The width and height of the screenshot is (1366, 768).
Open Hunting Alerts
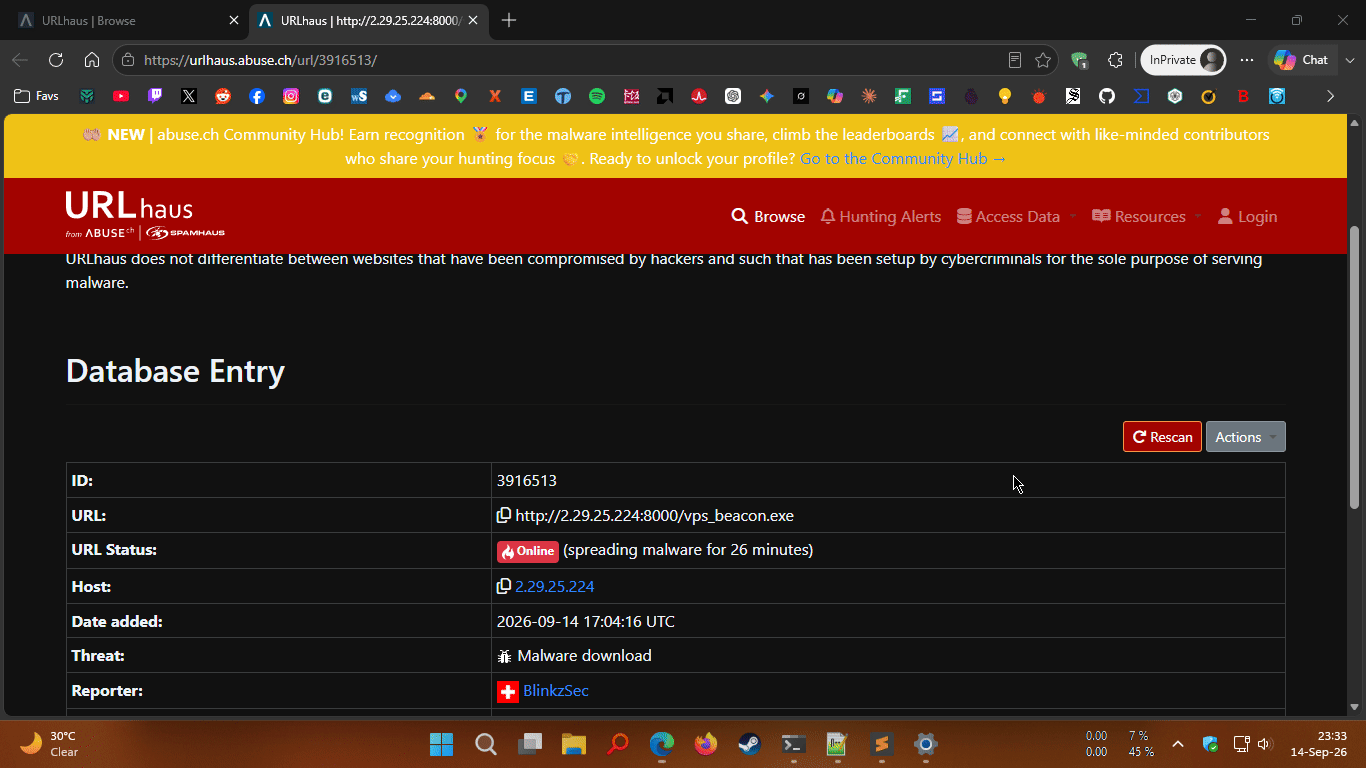pyautogui.click(x=881, y=216)
